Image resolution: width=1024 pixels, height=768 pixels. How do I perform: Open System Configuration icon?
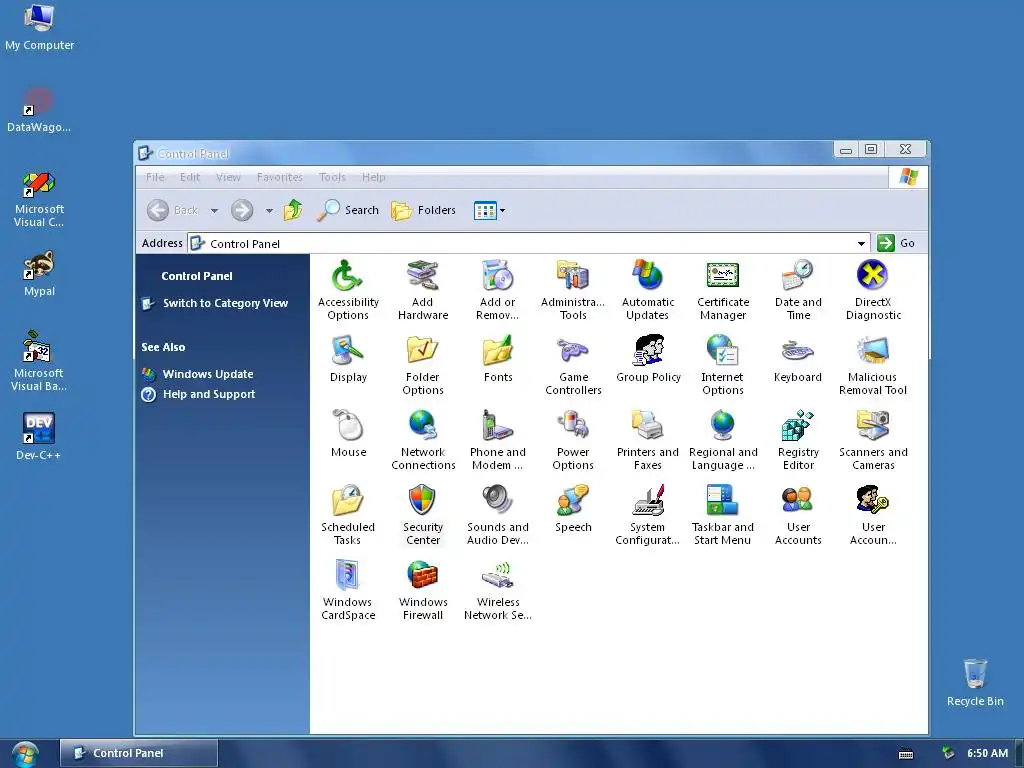pyautogui.click(x=648, y=515)
